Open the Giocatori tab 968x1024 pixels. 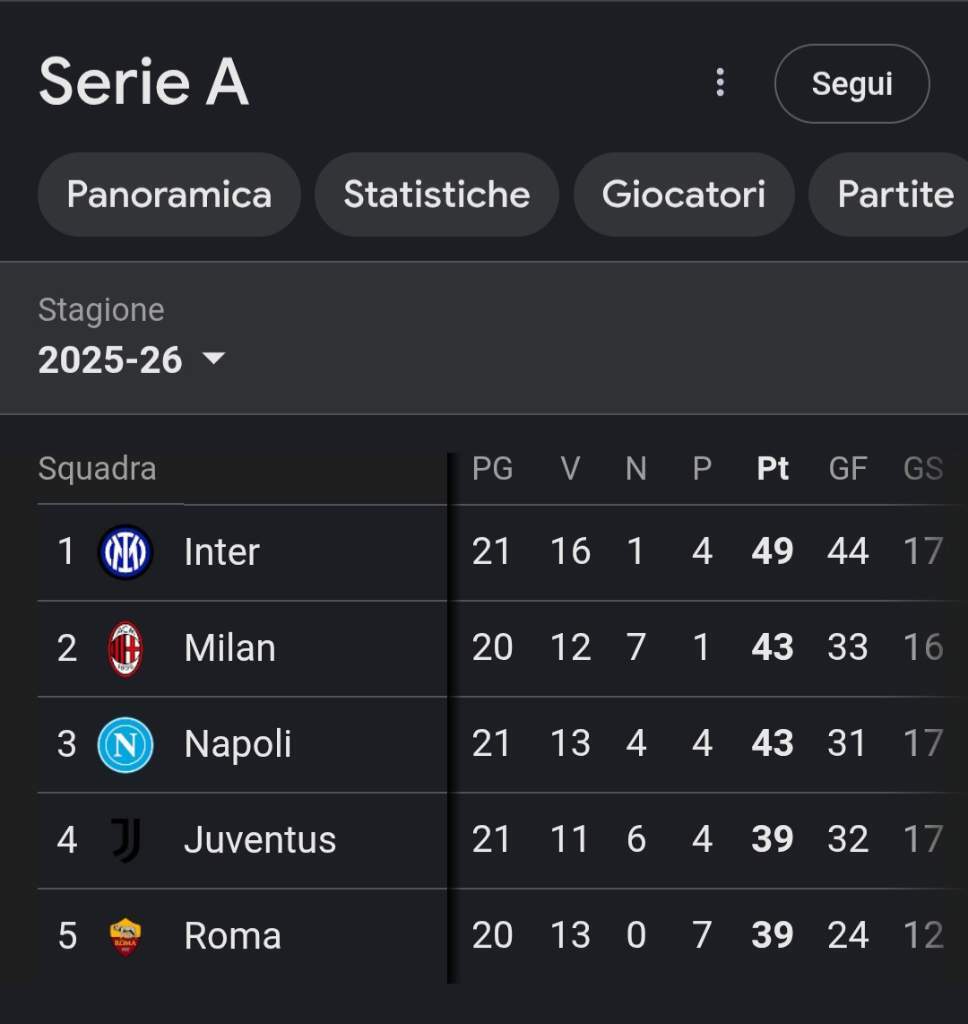(684, 194)
